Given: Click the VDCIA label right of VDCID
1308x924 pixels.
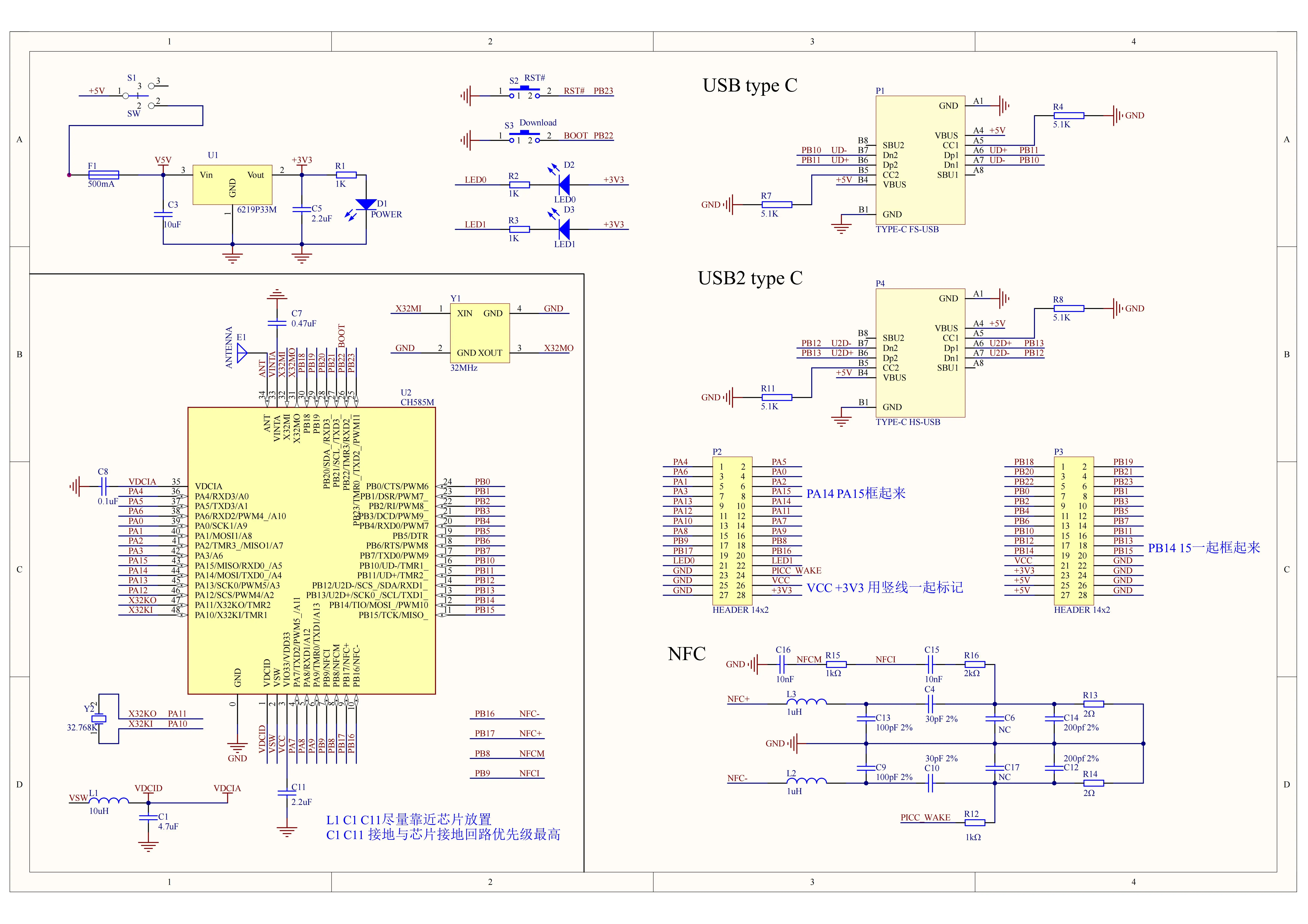Looking at the screenshot, I should pos(227,789).
